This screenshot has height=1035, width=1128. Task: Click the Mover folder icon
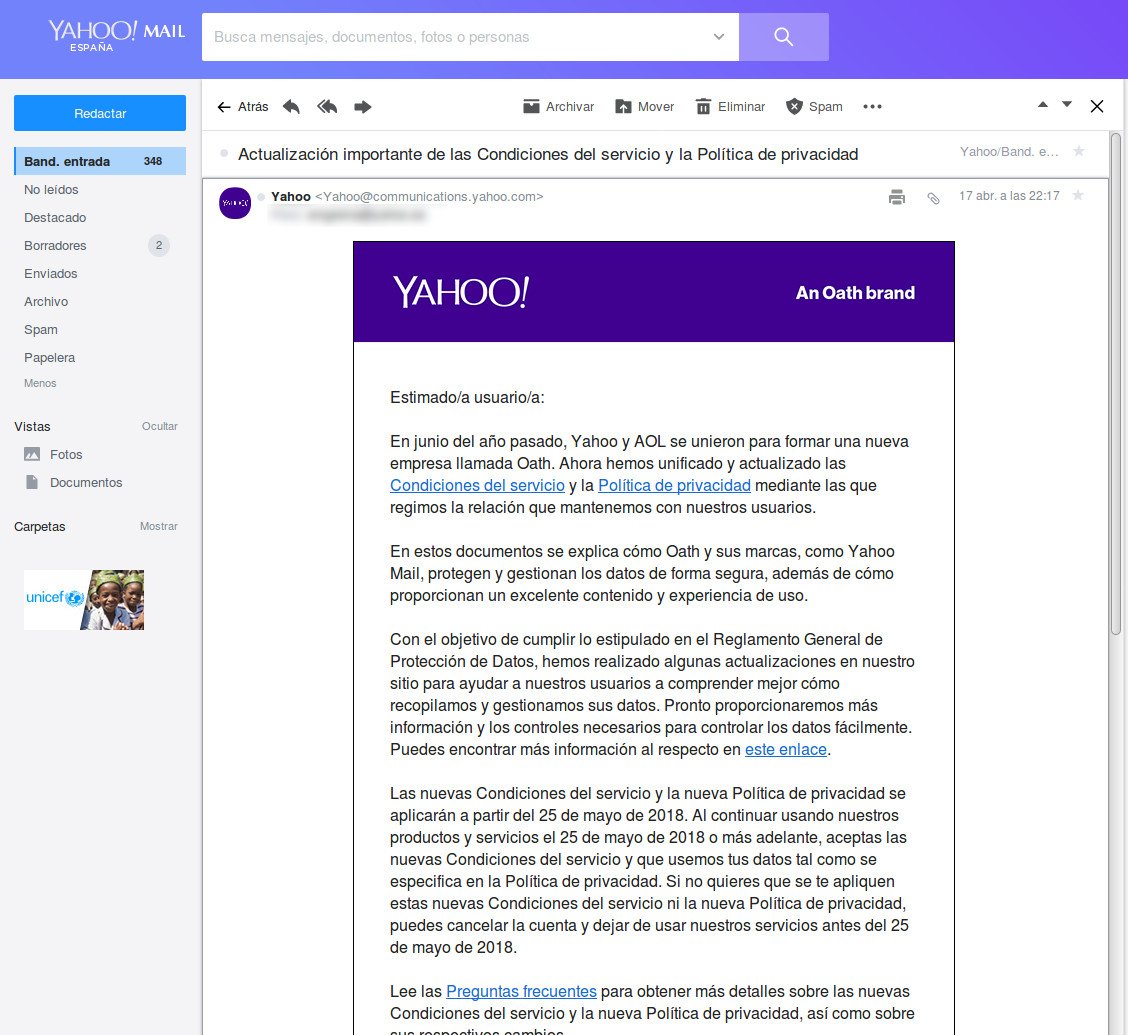click(623, 106)
